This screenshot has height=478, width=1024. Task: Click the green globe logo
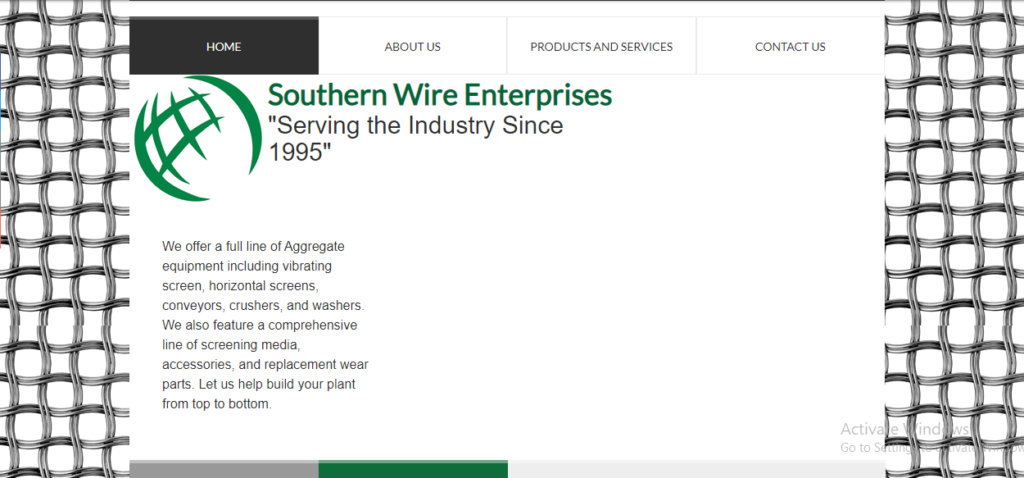click(x=191, y=138)
